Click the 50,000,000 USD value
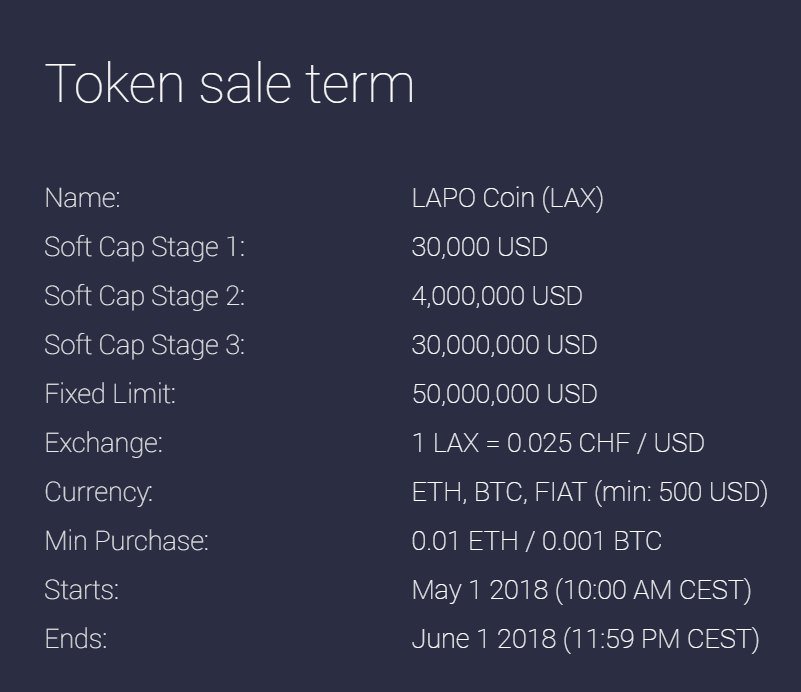Viewport: 801px width, 692px height. pyautogui.click(x=505, y=394)
